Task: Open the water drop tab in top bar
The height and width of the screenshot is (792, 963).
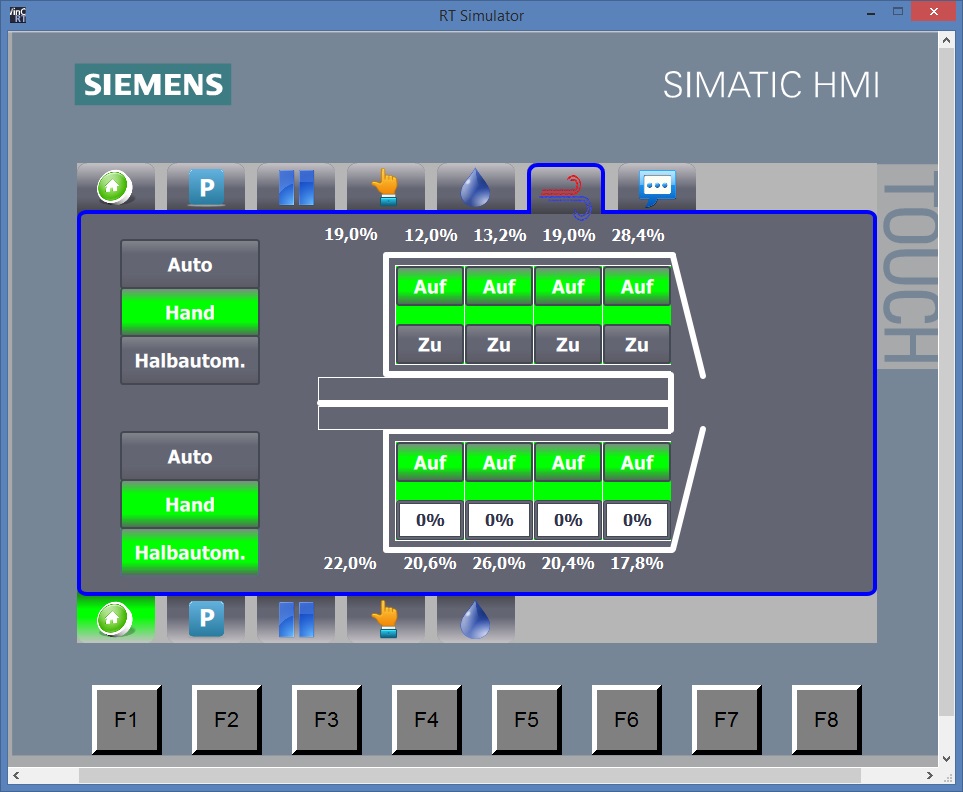Action: click(x=476, y=187)
